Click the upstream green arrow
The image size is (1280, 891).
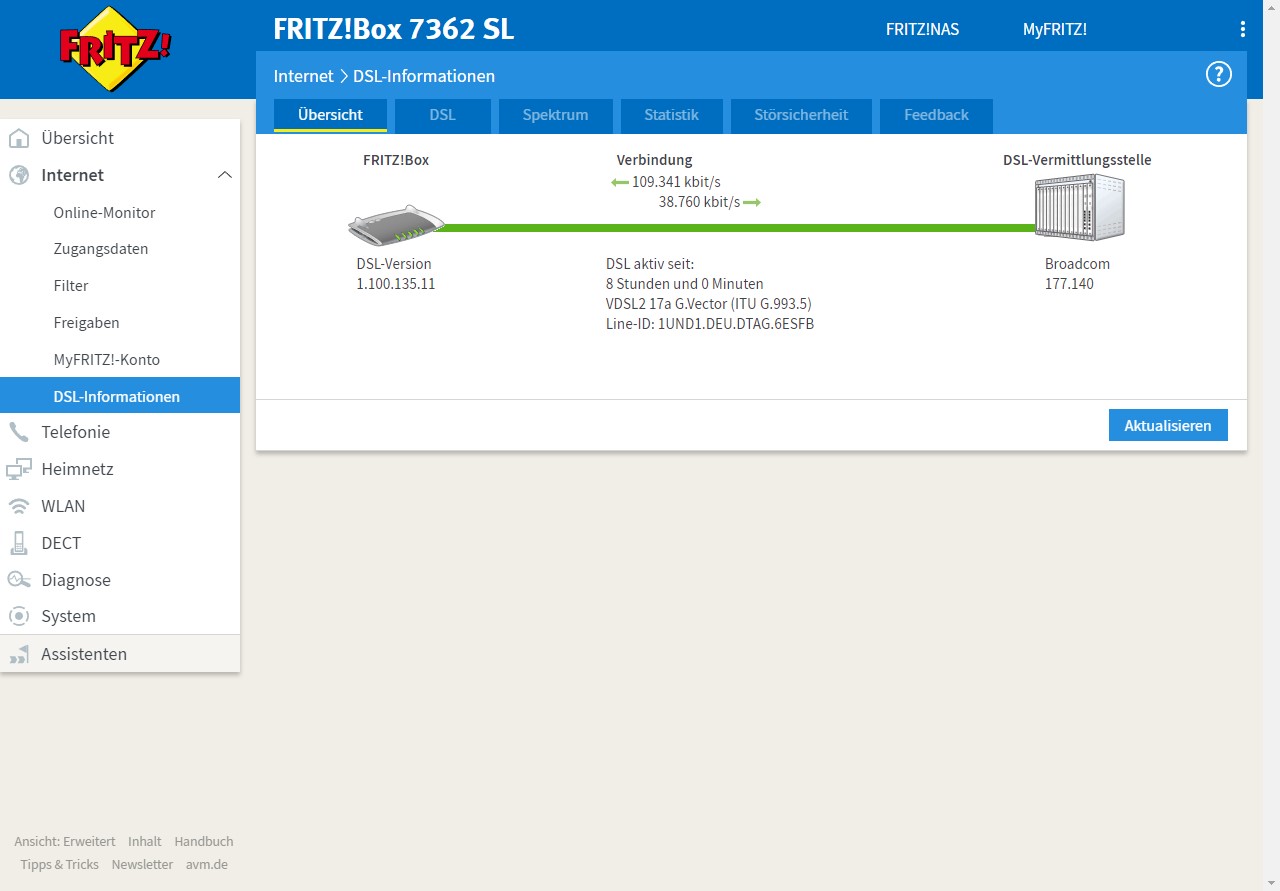[x=752, y=202]
